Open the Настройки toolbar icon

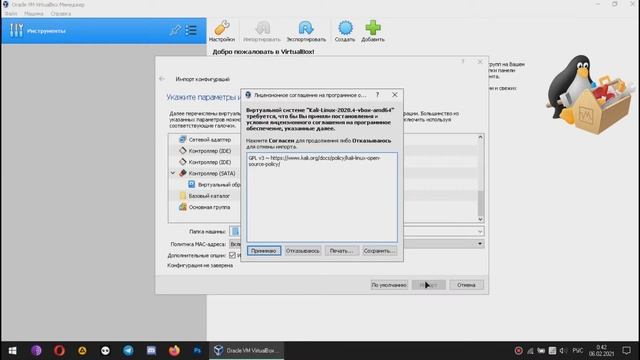(222, 31)
